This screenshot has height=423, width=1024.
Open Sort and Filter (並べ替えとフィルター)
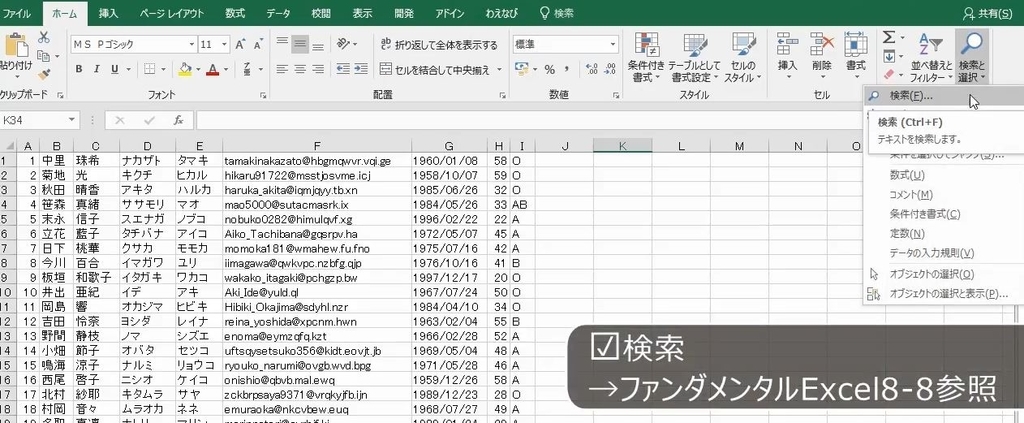931,57
